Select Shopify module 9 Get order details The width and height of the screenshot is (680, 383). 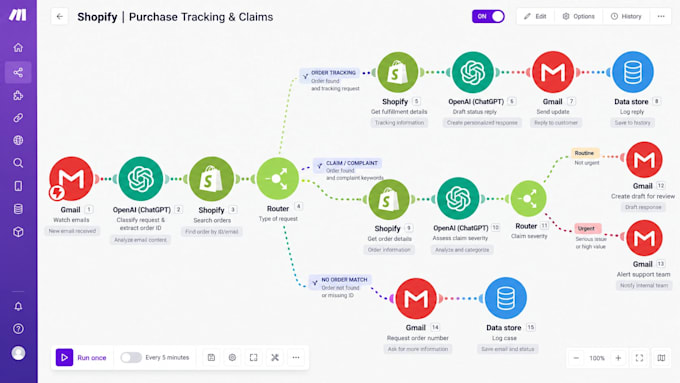coord(389,199)
